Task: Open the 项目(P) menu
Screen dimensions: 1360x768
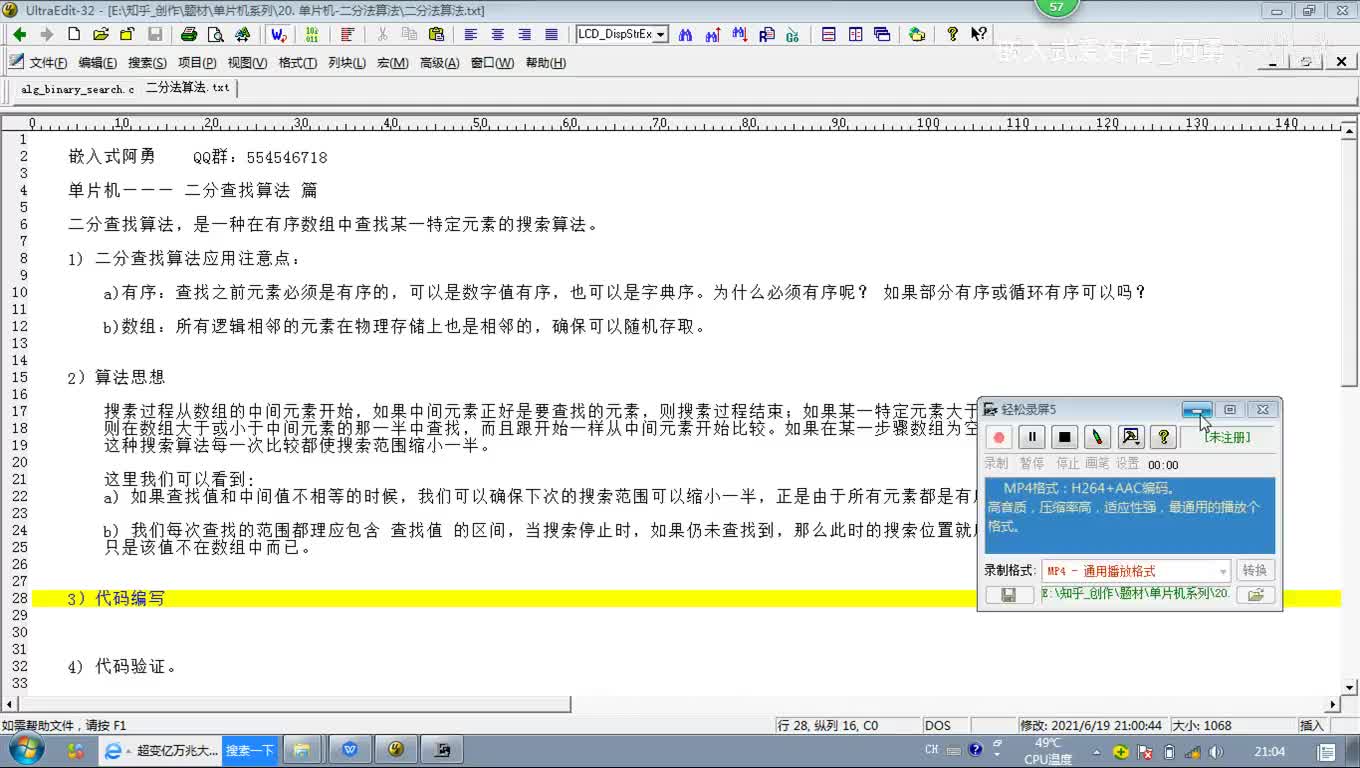Action: 197,63
